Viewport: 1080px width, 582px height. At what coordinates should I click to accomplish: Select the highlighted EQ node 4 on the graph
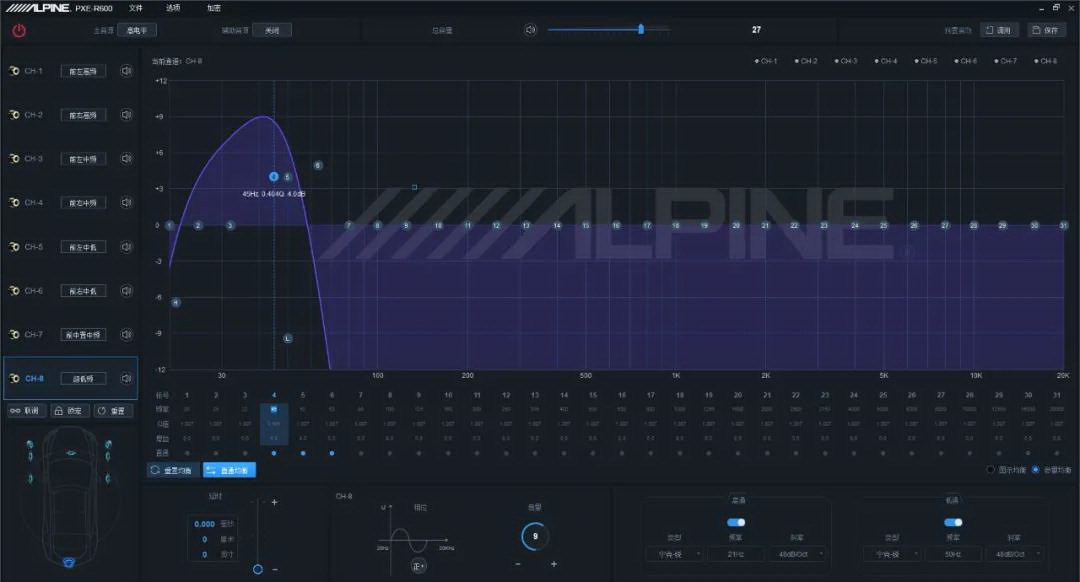coord(273,177)
